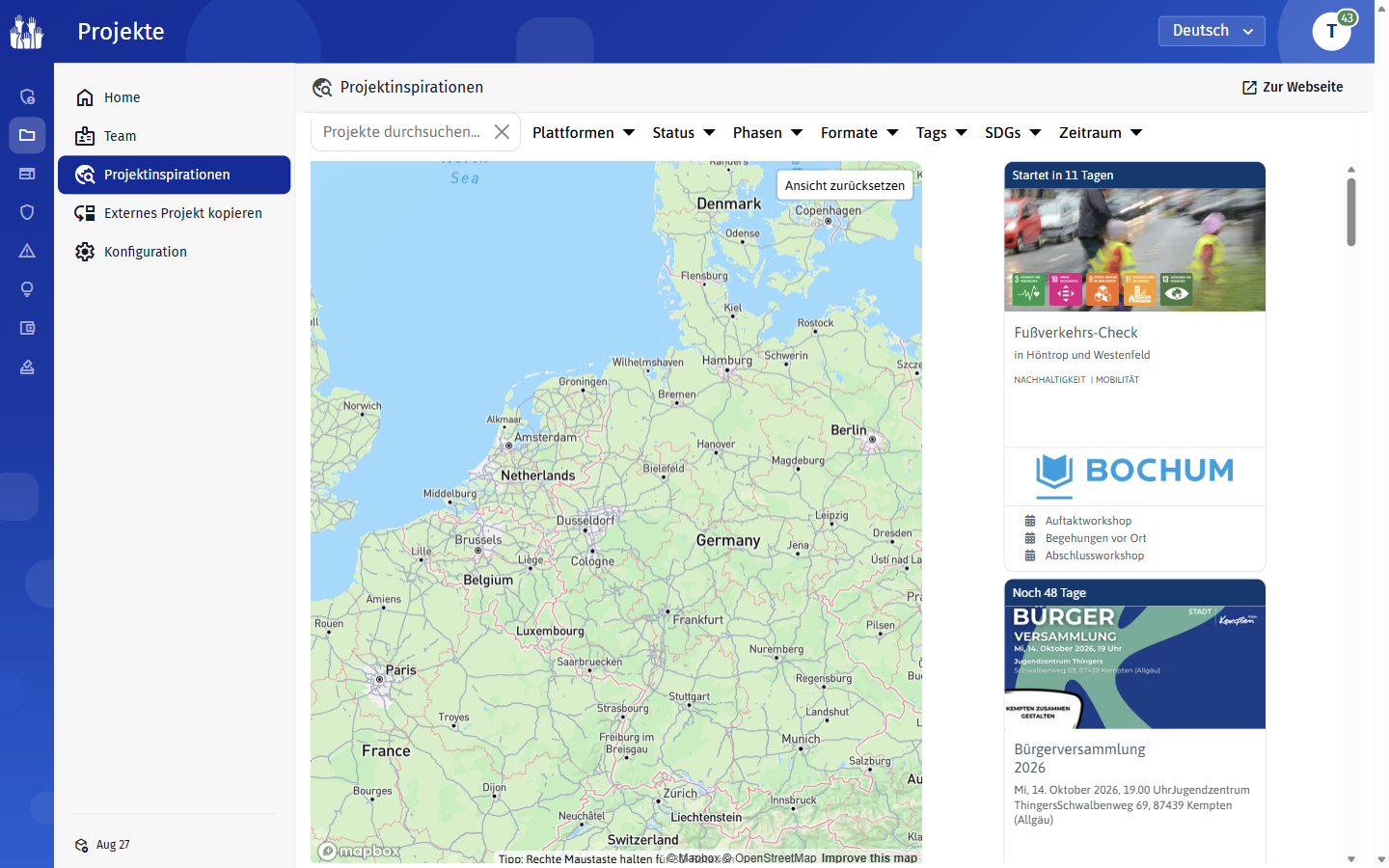Click the copy icon beside Externes Projekt kopieren
This screenshot has width=1389, height=868.
[x=85, y=213]
